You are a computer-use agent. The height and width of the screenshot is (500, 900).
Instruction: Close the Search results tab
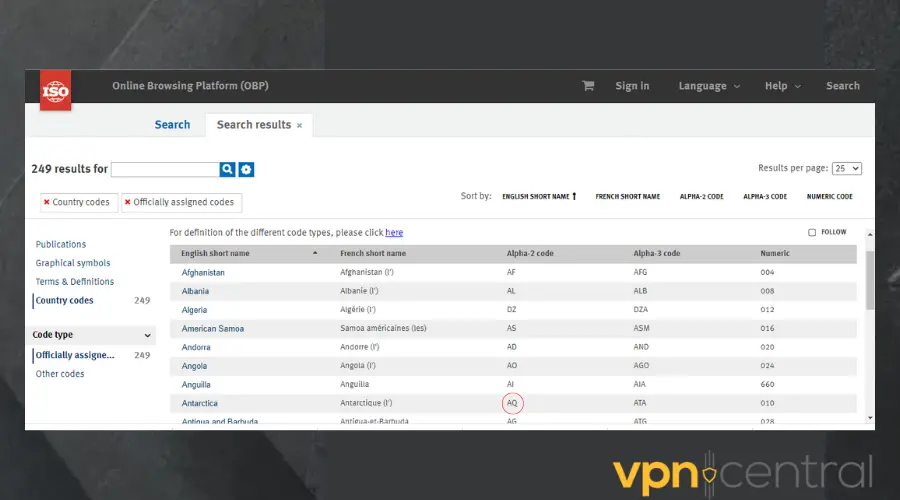click(x=299, y=126)
